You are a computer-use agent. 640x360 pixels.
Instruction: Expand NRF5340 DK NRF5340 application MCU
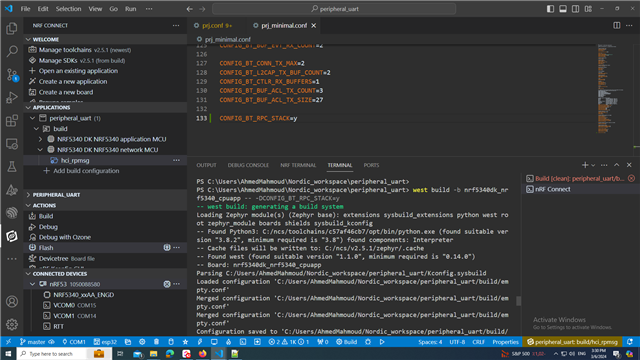pyautogui.click(x=40, y=139)
